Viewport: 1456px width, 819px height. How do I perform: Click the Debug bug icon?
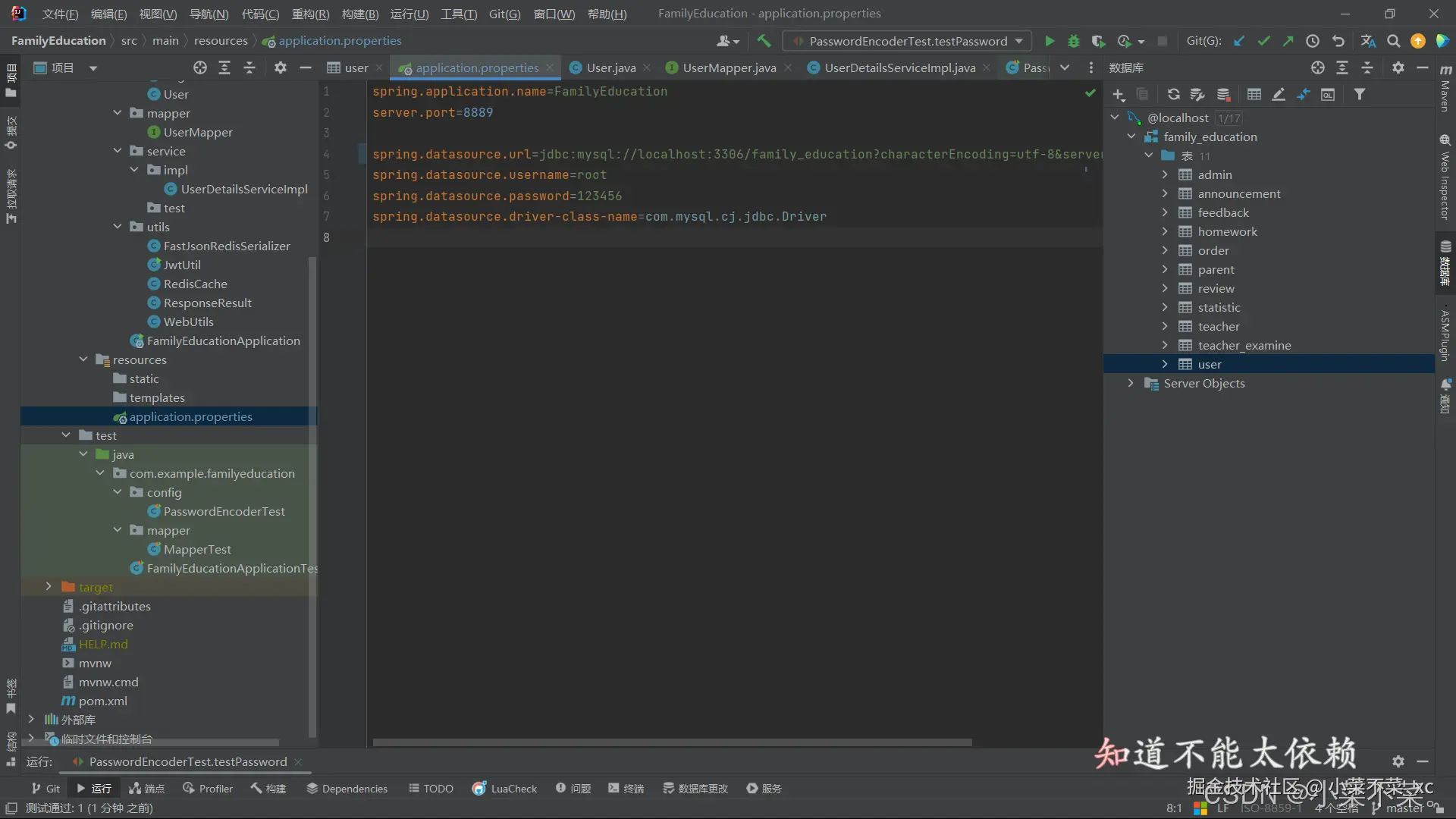tap(1074, 41)
